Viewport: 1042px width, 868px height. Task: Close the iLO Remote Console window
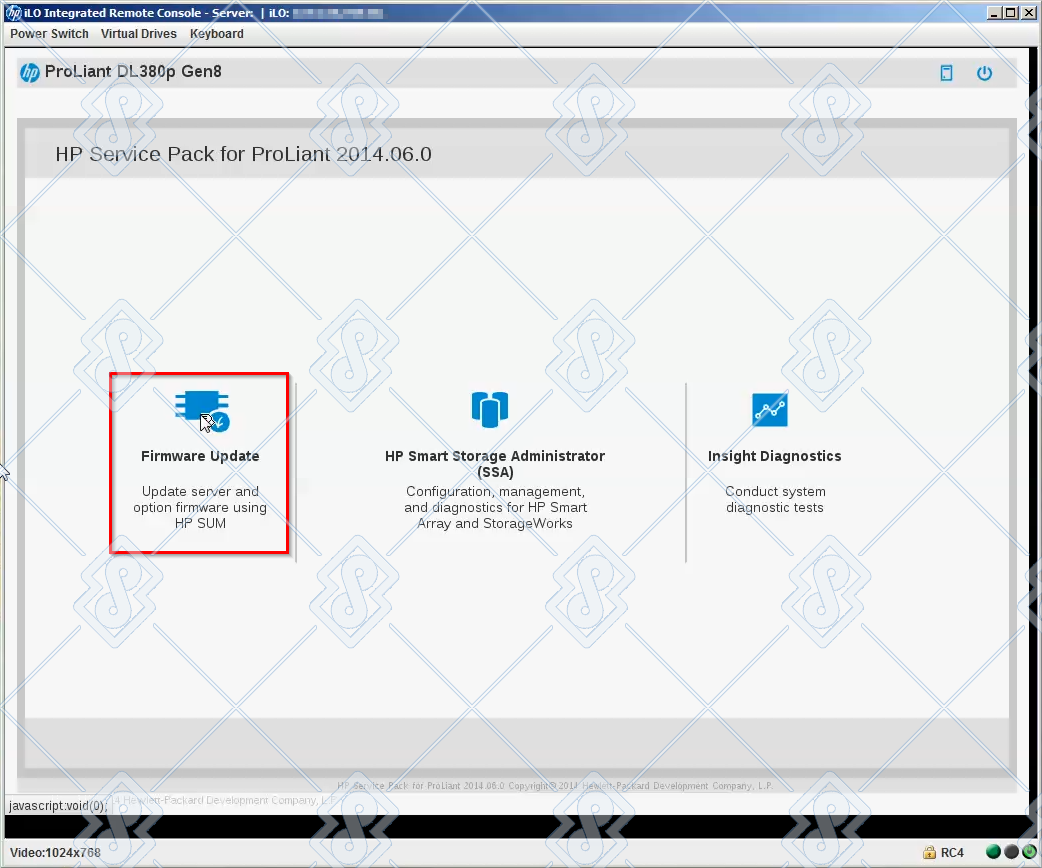click(1027, 13)
